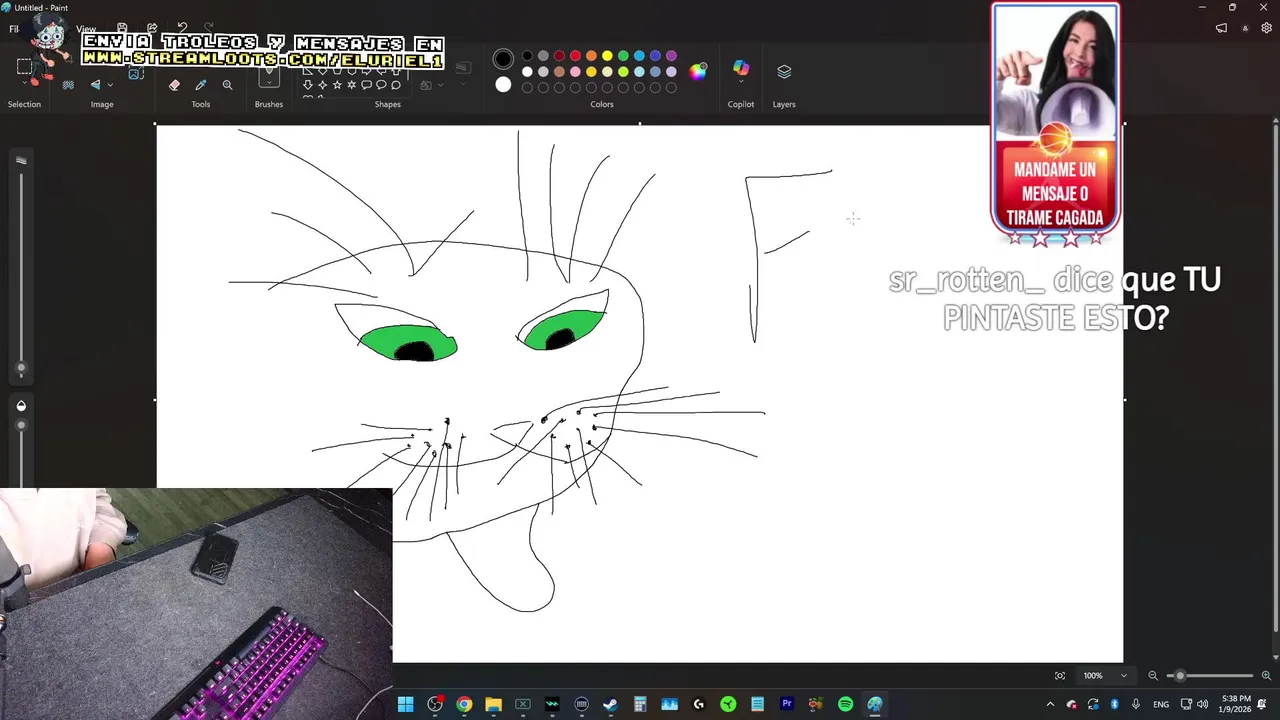Image resolution: width=1280 pixels, height=720 pixels.
Task: Open the File menu
Action: point(14,29)
